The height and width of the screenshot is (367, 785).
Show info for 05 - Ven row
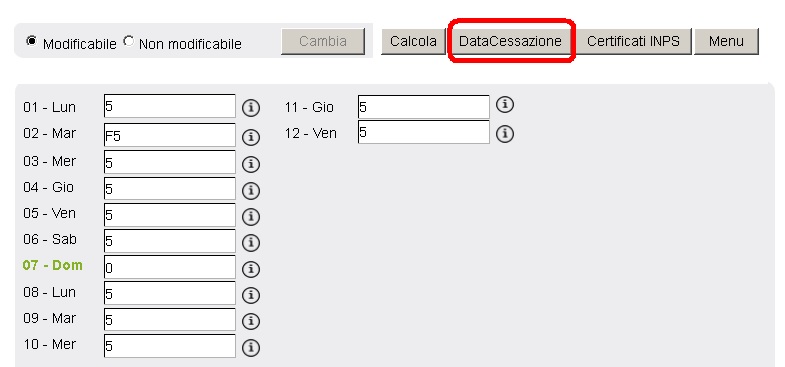point(251,217)
